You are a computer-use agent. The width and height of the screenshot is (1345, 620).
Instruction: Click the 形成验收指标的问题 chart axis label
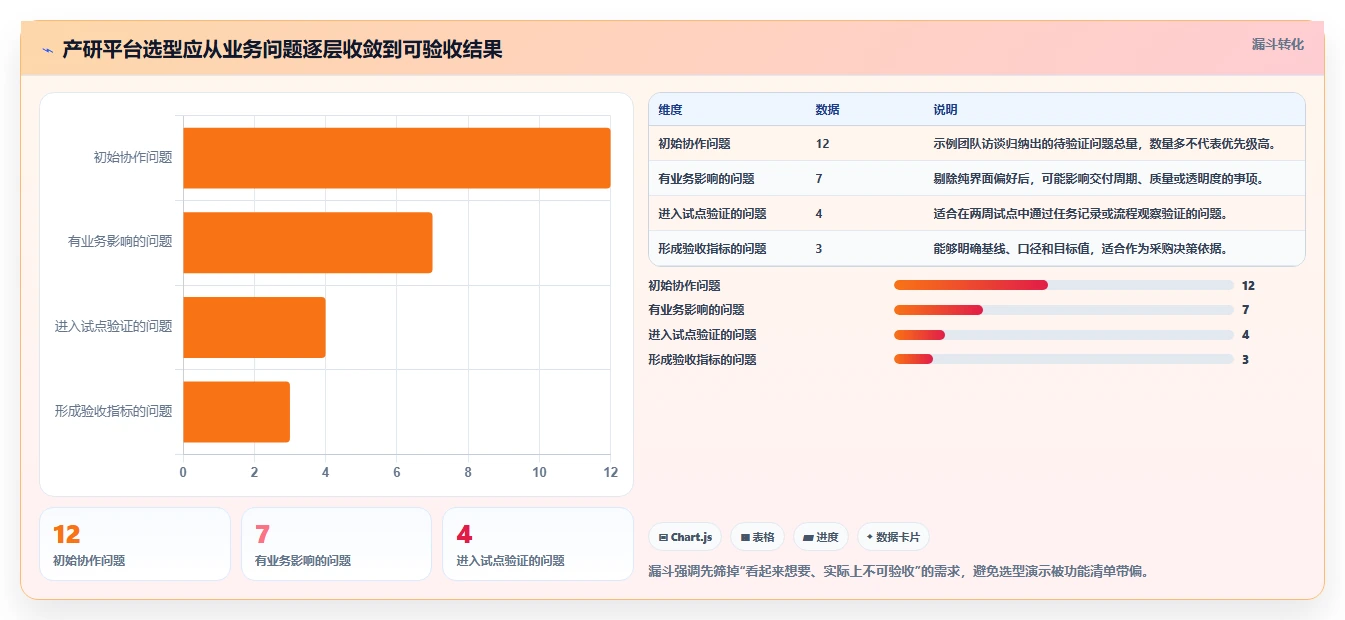(114, 411)
